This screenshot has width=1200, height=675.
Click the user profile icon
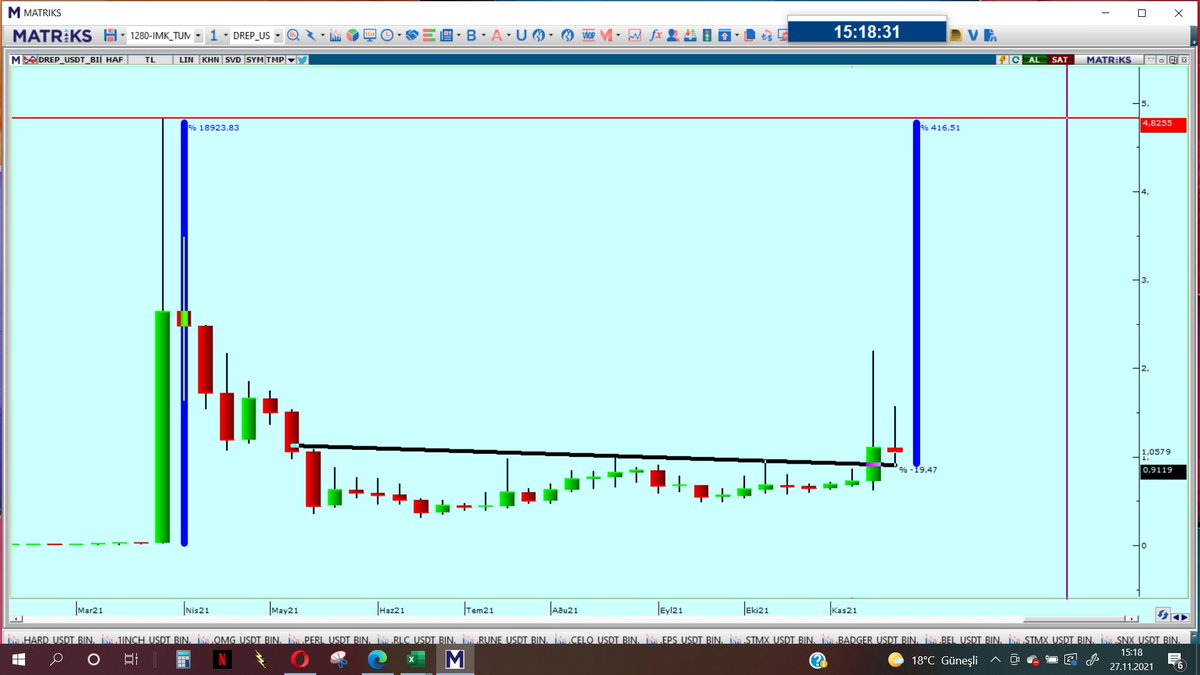click(672, 35)
